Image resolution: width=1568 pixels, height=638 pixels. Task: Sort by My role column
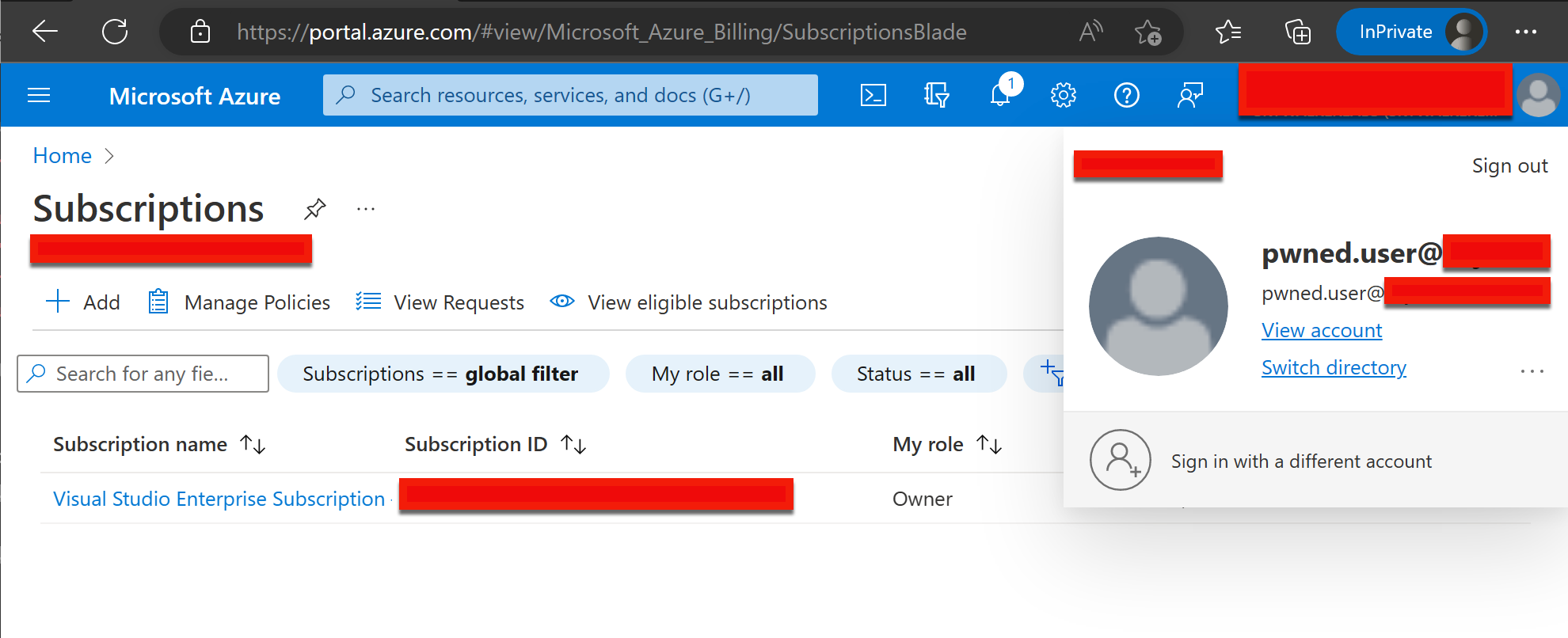[x=948, y=445]
